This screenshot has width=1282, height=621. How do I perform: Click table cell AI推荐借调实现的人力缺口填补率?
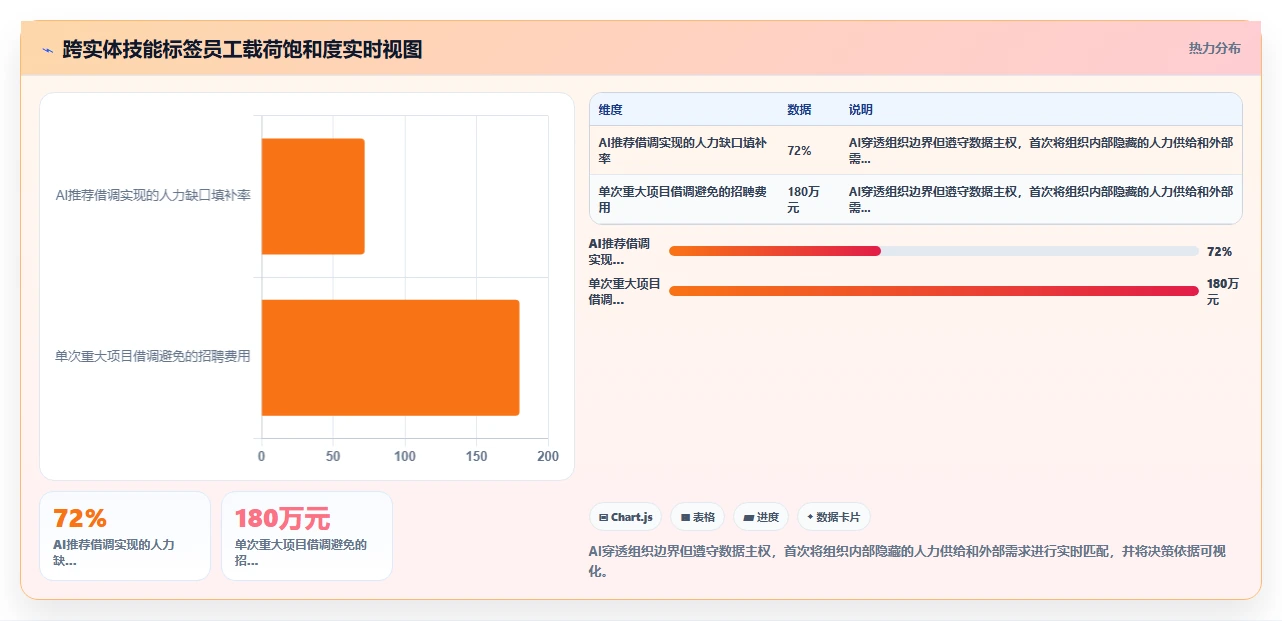684,151
